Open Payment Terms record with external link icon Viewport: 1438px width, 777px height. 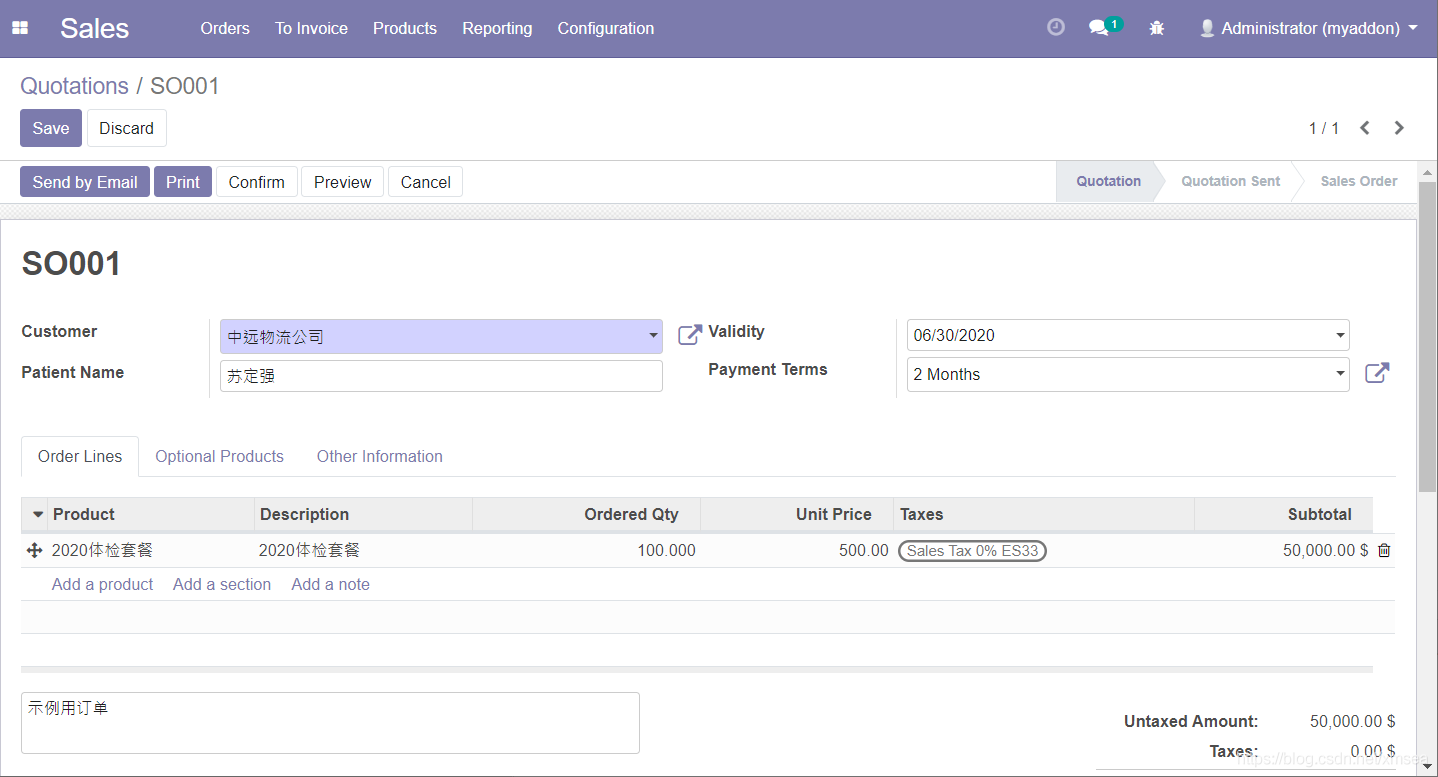tap(1377, 372)
